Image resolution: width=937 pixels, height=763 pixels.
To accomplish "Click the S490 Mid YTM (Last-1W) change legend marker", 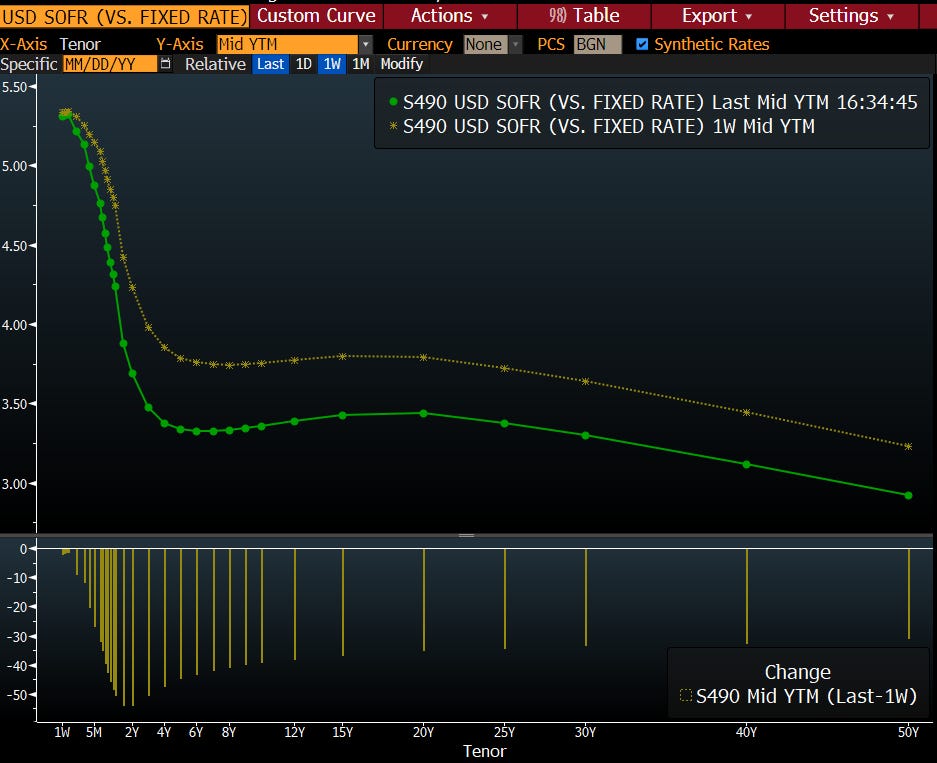I will tap(685, 695).
